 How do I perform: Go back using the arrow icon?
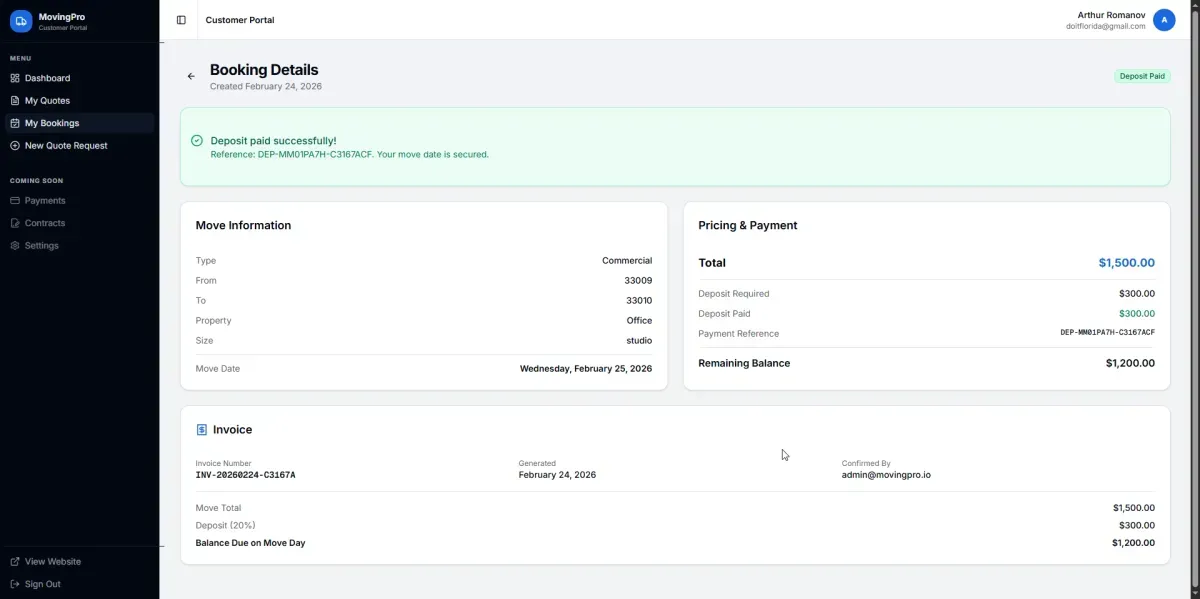191,76
